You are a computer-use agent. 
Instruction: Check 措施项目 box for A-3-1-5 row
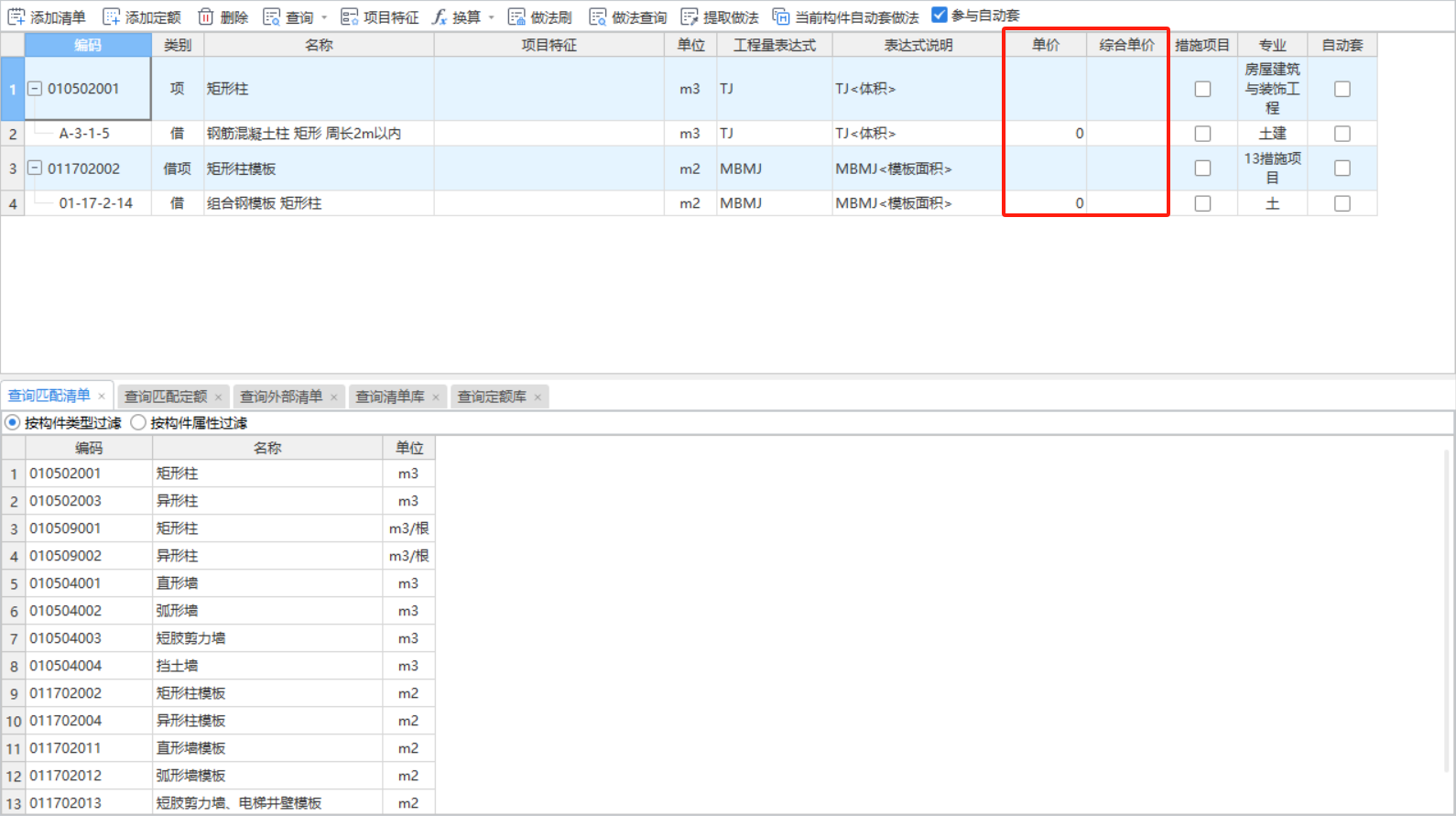coord(1203,134)
